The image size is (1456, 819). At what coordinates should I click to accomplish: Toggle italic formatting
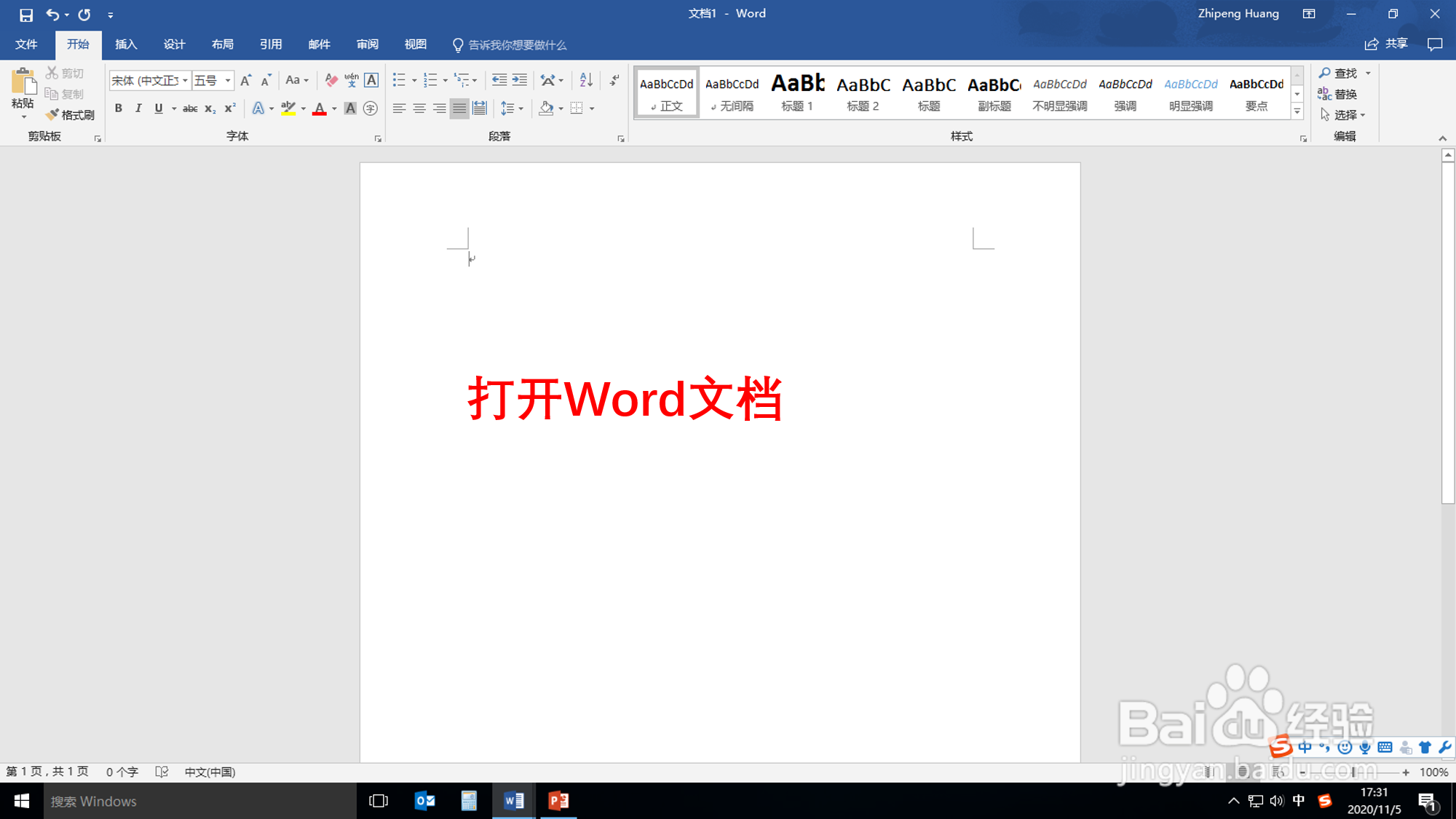click(138, 108)
